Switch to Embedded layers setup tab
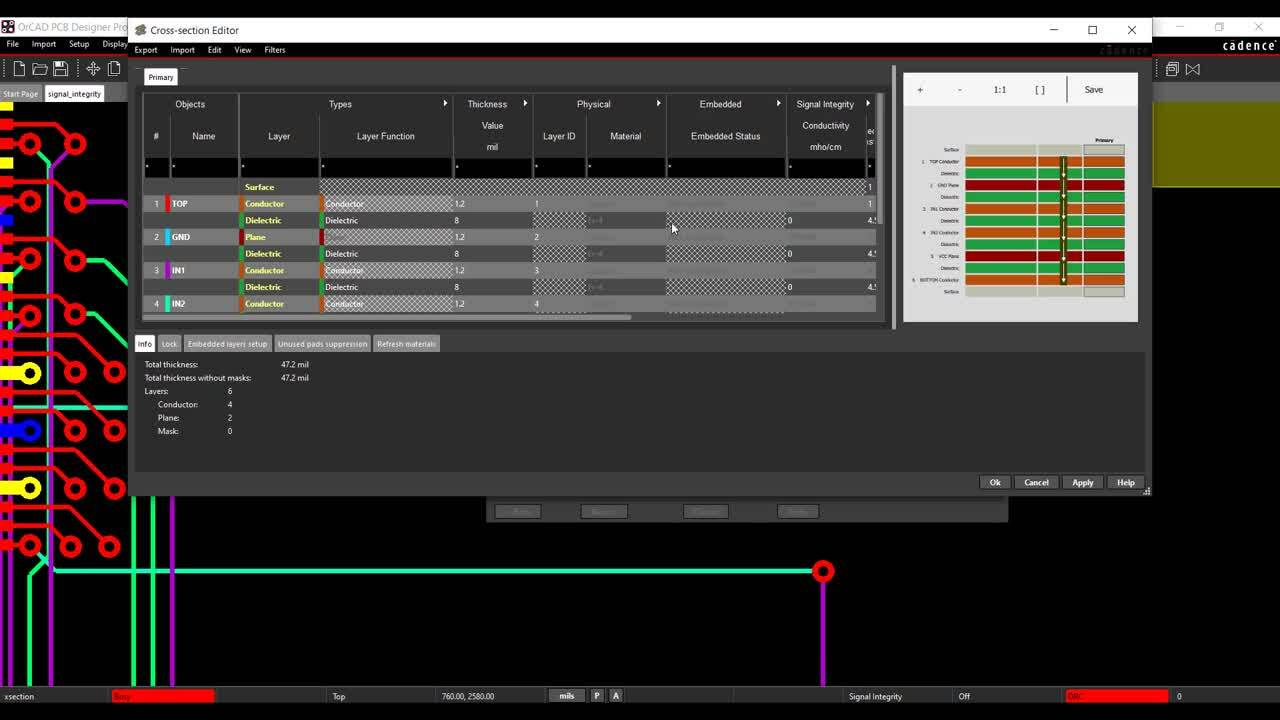The width and height of the screenshot is (1280, 720). tap(227, 344)
